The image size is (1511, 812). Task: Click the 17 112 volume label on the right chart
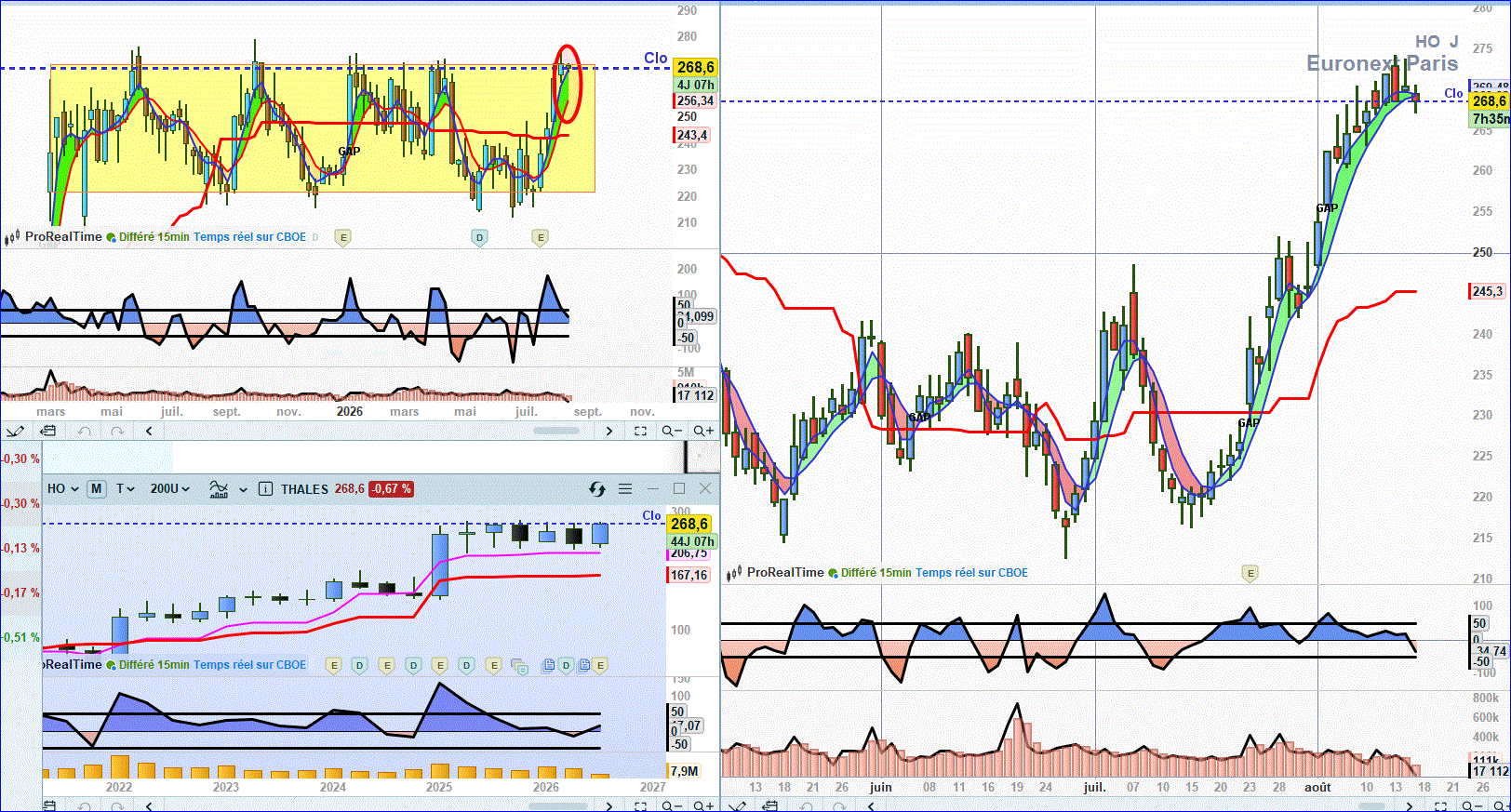[x=1490, y=770]
